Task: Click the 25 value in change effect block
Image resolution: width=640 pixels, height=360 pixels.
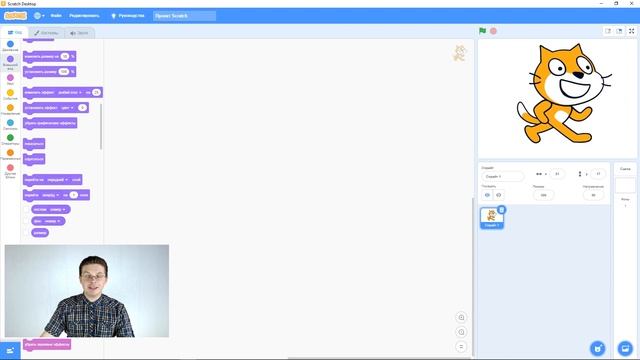Action: tap(96, 93)
